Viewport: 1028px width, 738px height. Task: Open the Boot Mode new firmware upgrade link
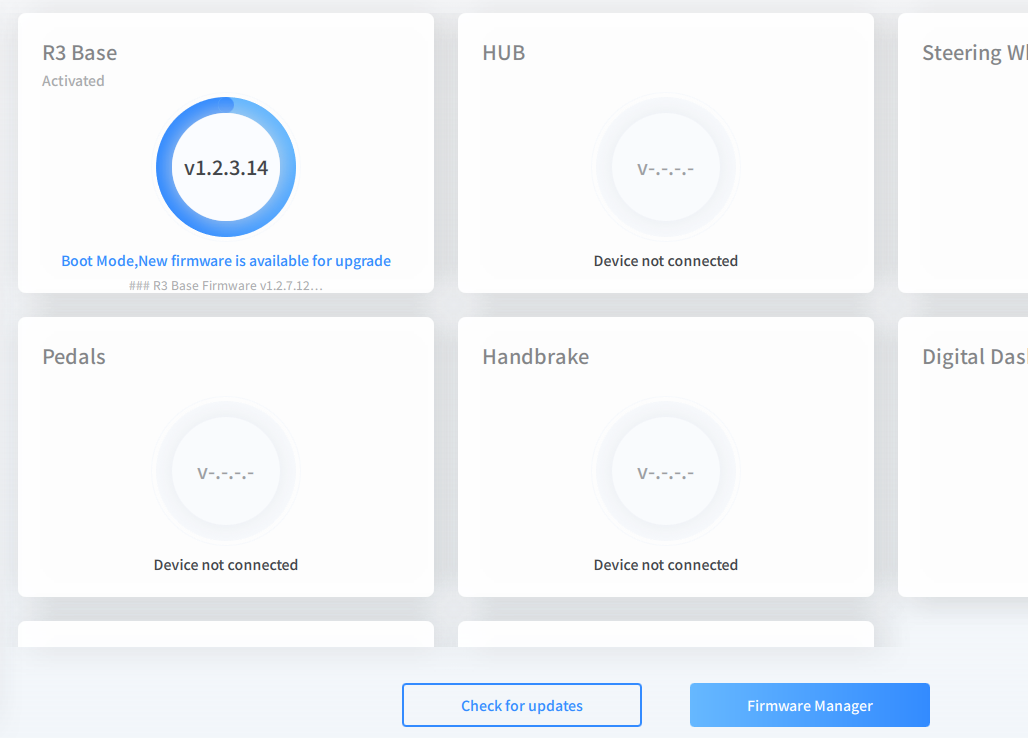point(226,261)
